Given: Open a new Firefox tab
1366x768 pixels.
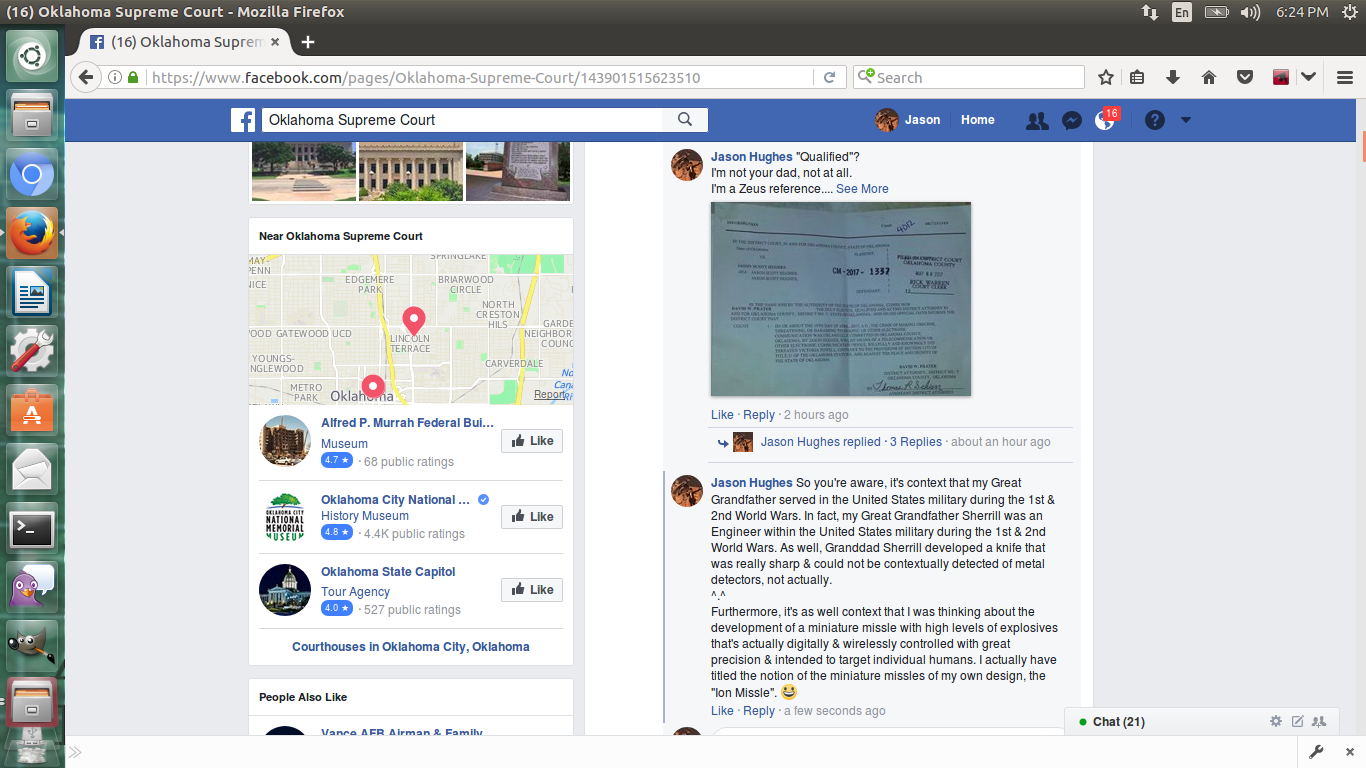Looking at the screenshot, I should click(x=308, y=42).
